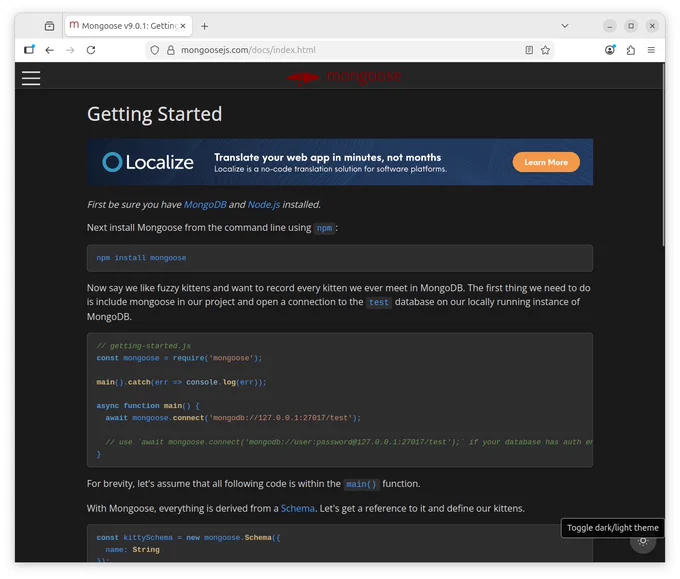Open Firefox View recent browsing icon
Image resolution: width=680 pixels, height=579 pixels.
coord(49,26)
